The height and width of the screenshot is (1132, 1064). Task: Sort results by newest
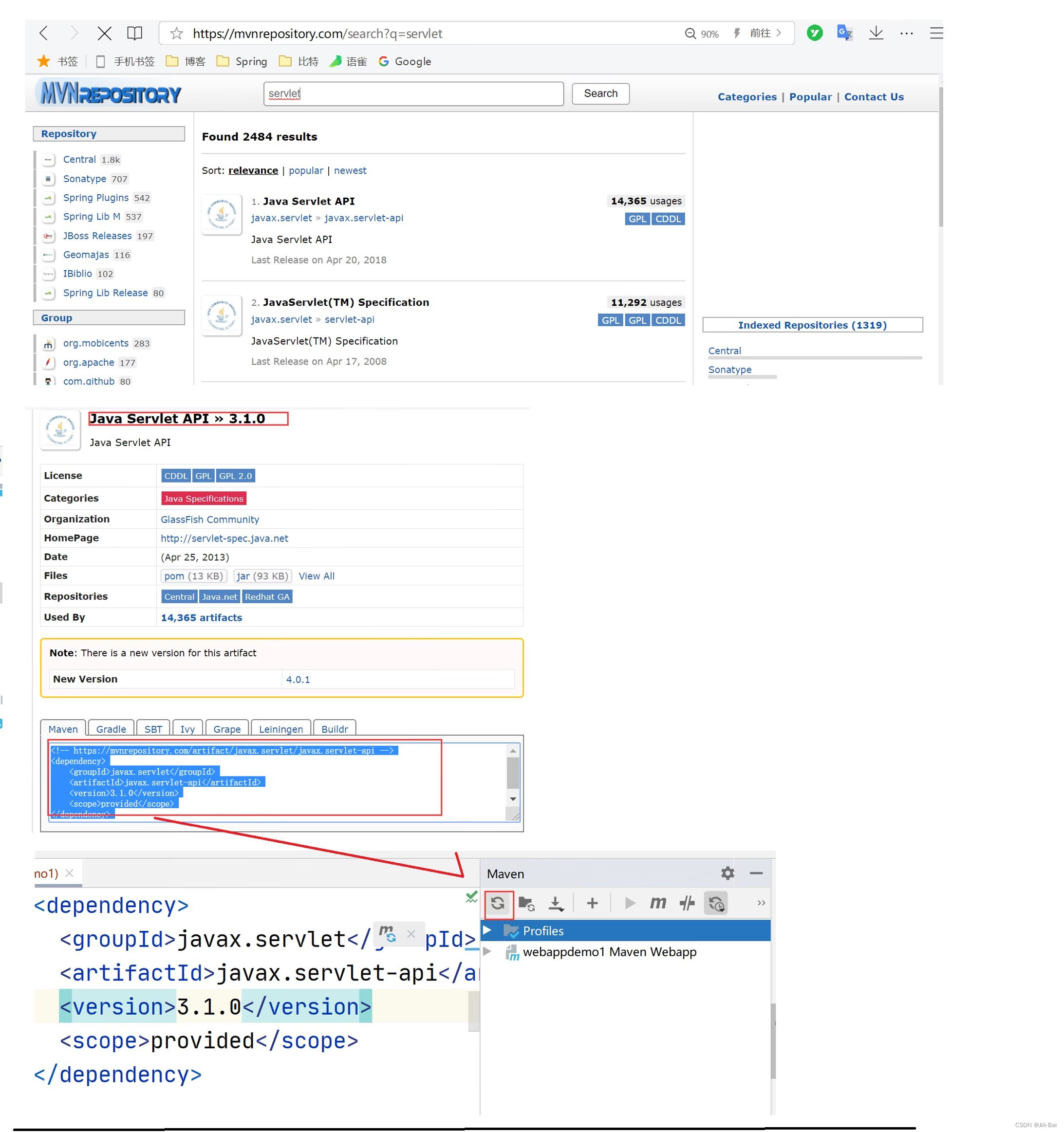point(350,170)
